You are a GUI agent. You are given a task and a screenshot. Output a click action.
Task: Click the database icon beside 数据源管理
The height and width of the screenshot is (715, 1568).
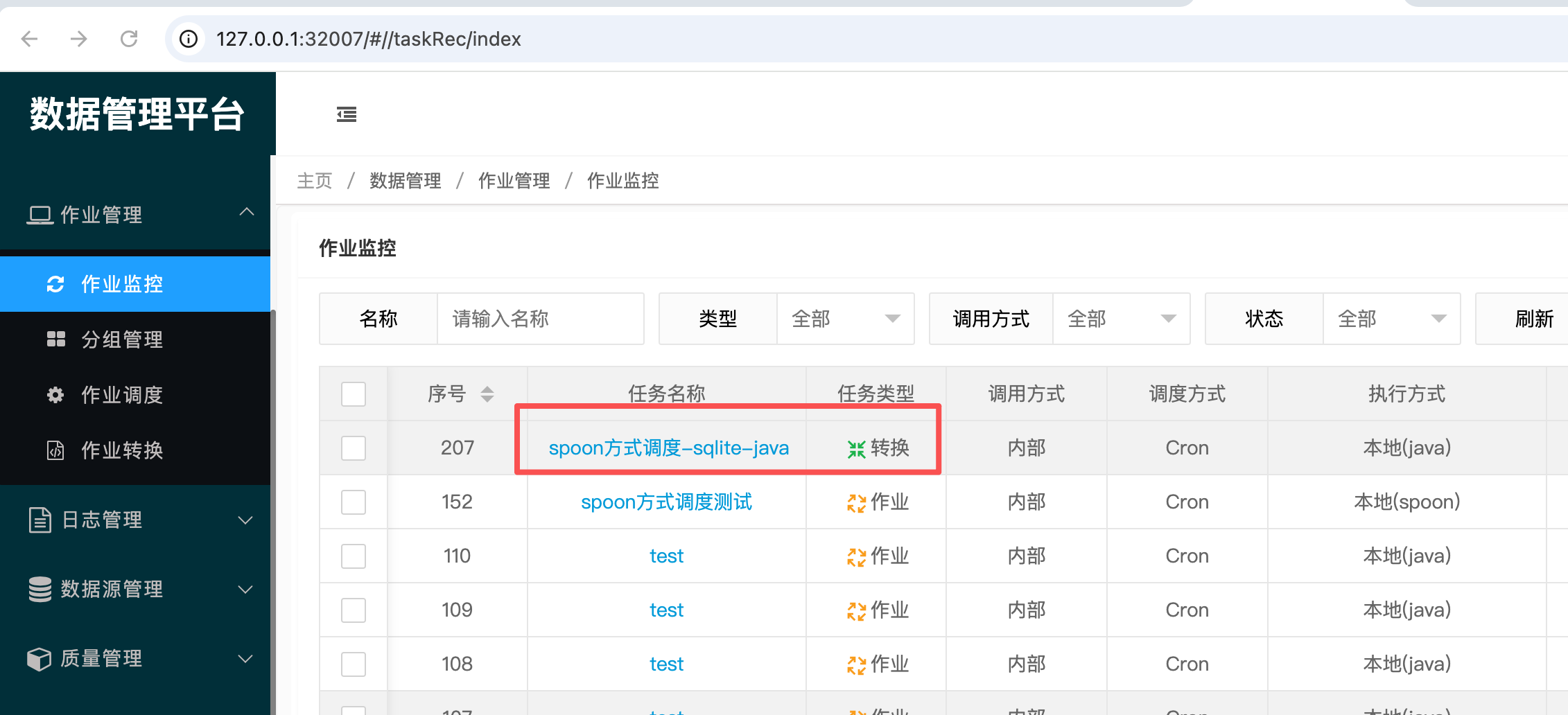(x=40, y=589)
